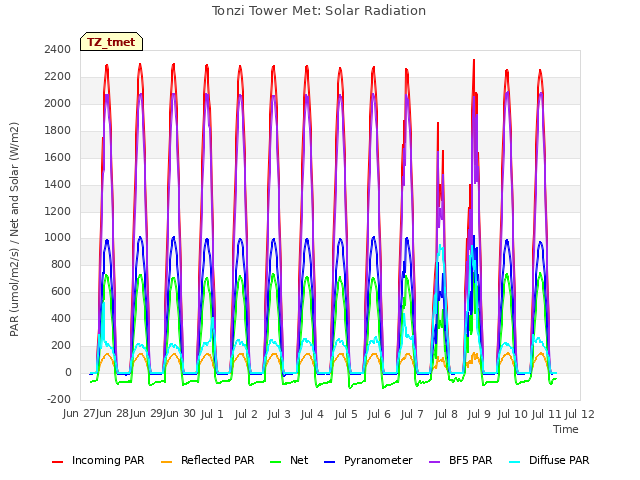Viewport: 640px width, 480px height.
Task: Click the blue Pyranometer legend swatch
Action: tap(329, 462)
